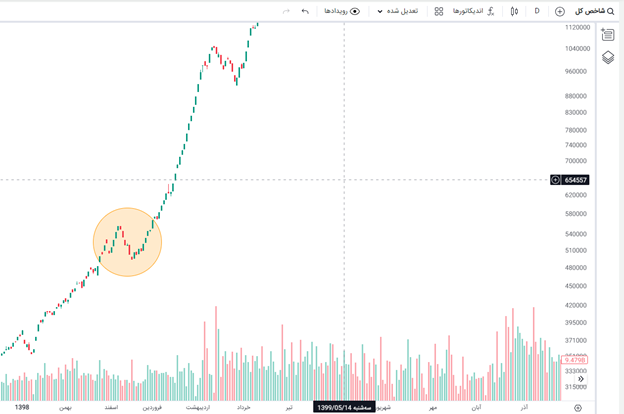Open the D timeframe interval selector

(x=537, y=11)
